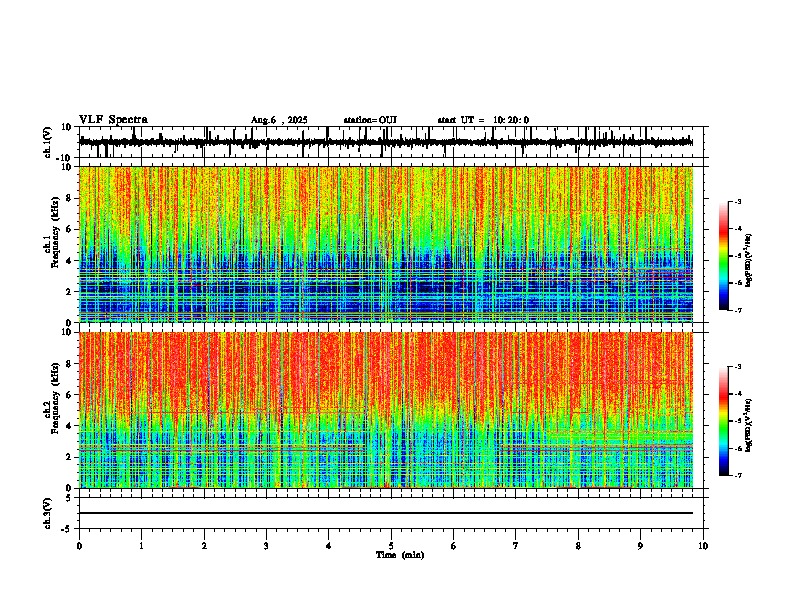792x612 pixels.
Task: Click the "station=OUI" header label
Action: 370,120
